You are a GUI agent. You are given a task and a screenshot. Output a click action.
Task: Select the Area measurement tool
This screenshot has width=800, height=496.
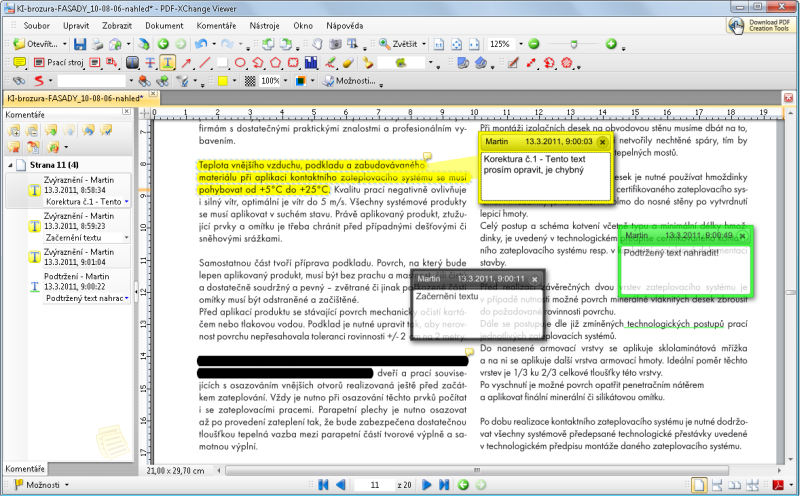567,63
